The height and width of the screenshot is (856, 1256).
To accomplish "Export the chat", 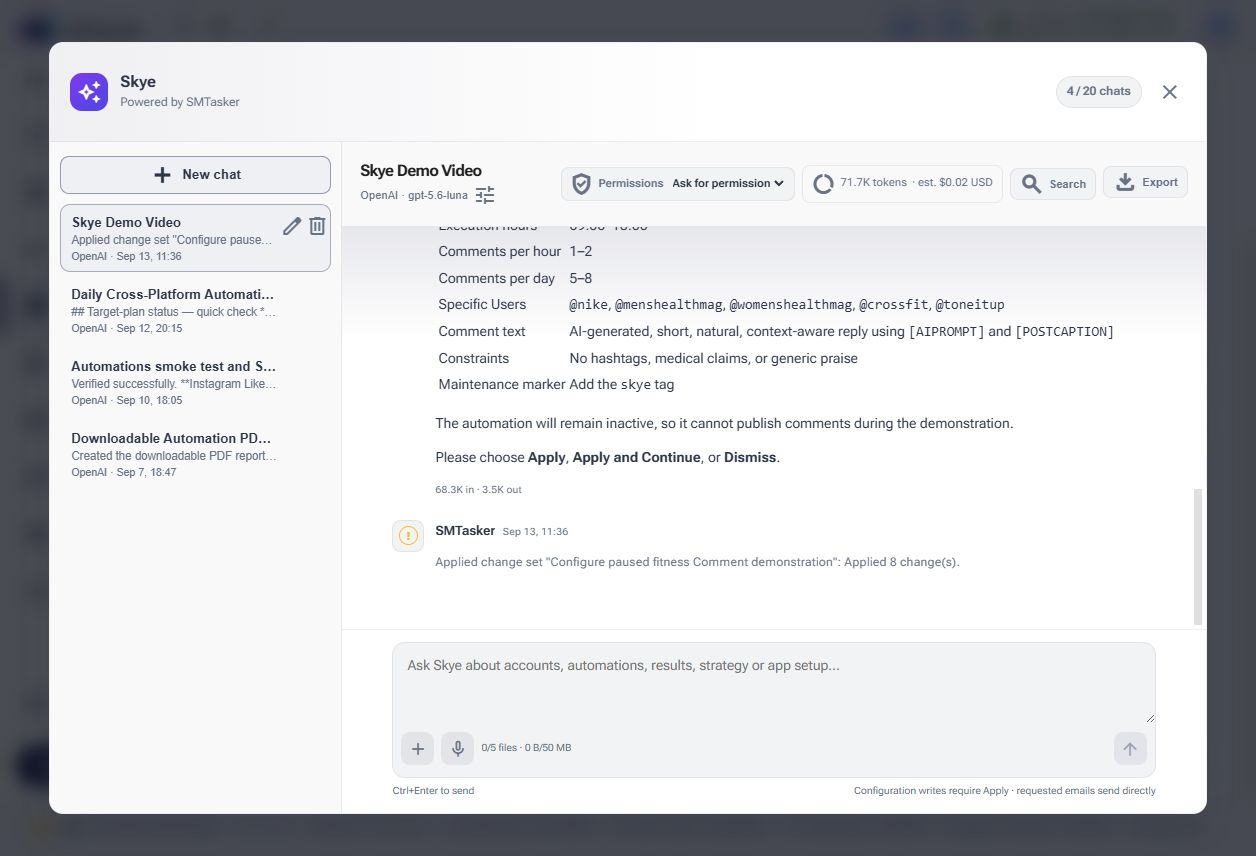I will [x=1145, y=182].
